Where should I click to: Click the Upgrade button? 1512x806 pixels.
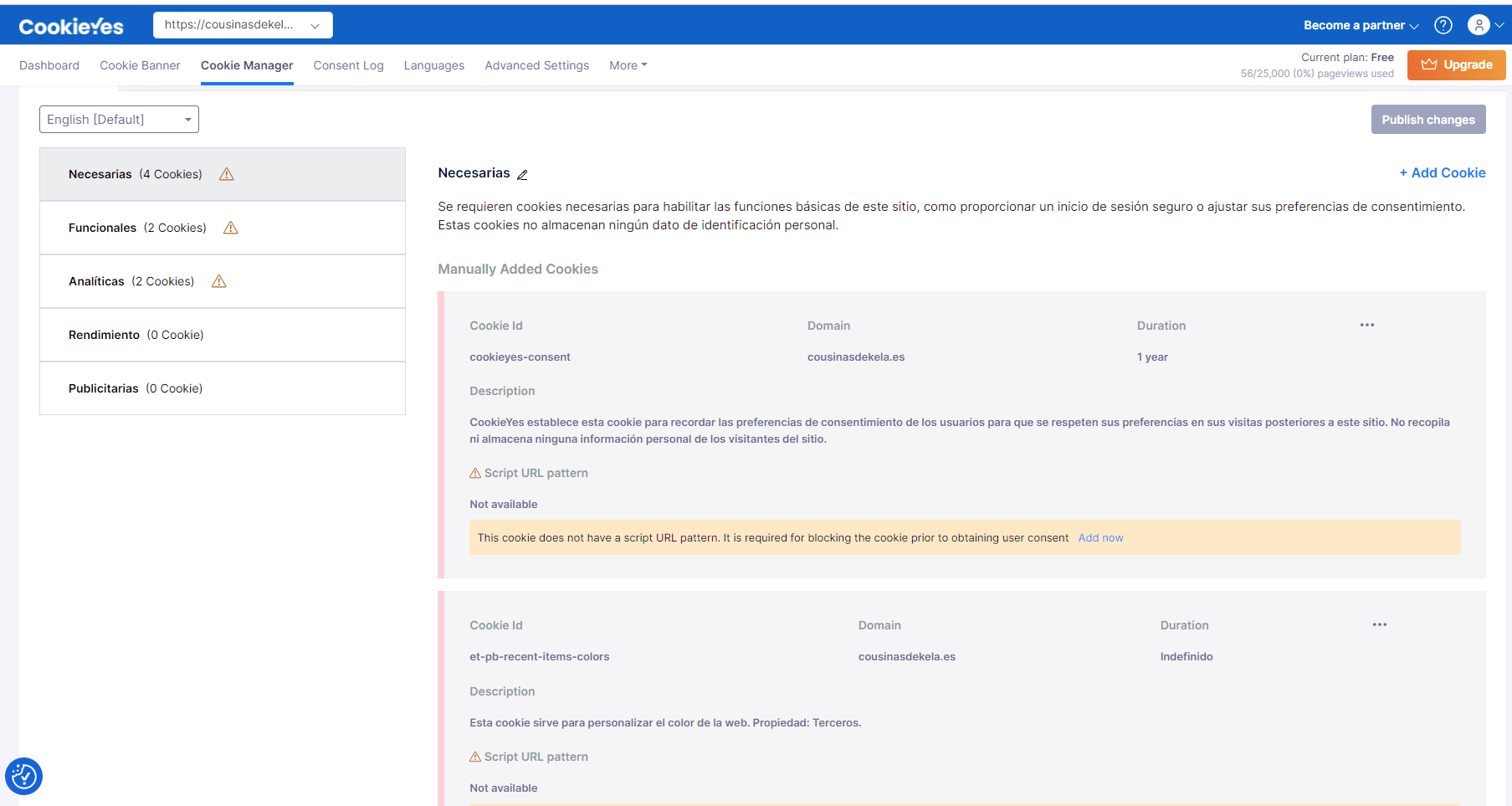tap(1456, 65)
